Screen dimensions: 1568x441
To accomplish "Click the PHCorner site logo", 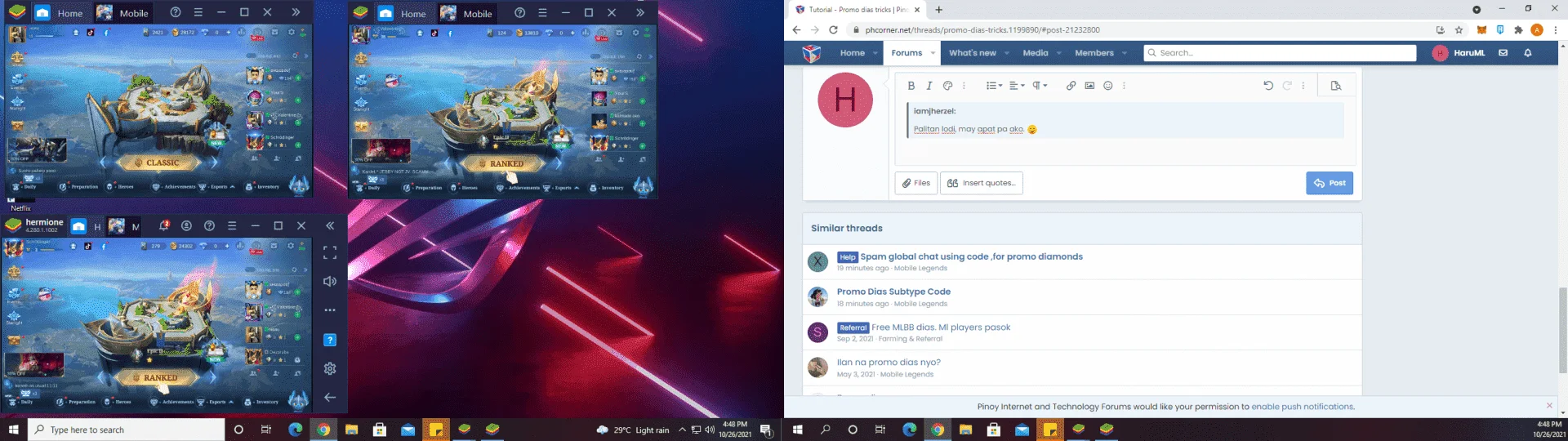I will (811, 53).
